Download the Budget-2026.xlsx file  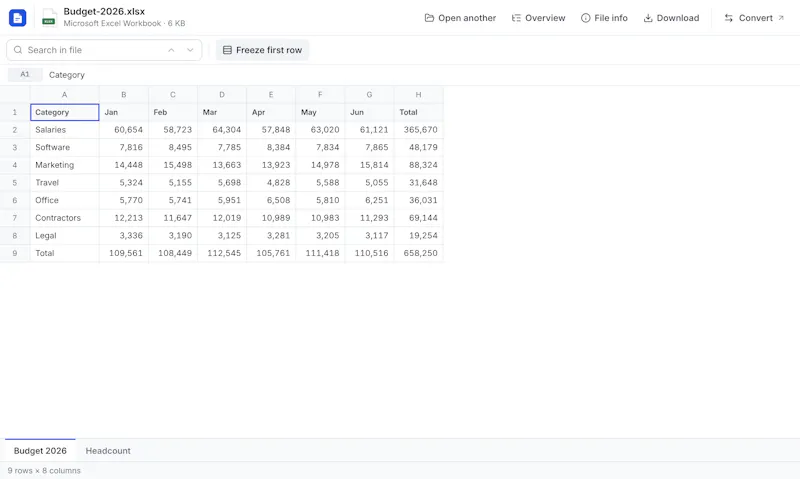pos(671,18)
